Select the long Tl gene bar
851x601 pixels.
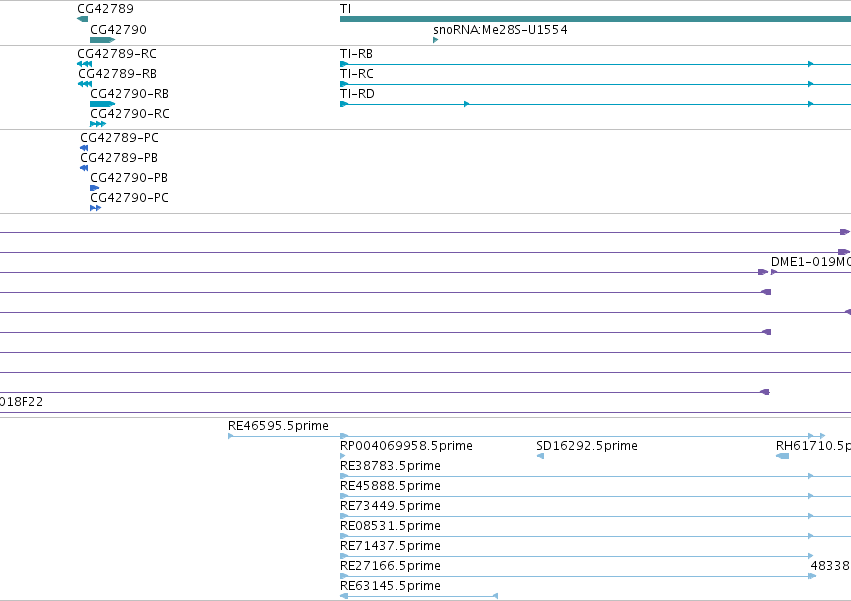click(595, 19)
